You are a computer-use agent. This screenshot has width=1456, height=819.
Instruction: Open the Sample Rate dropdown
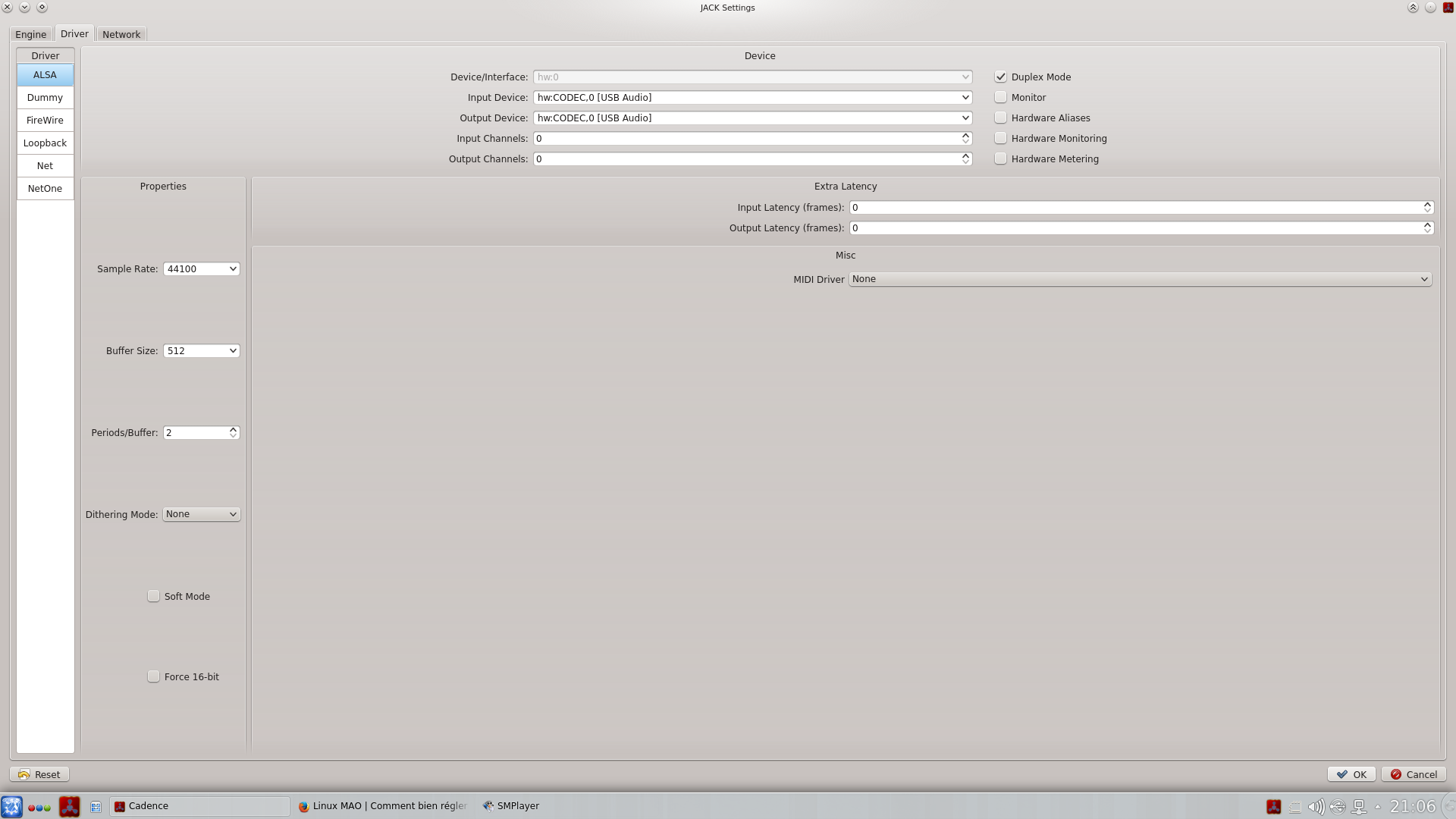pyautogui.click(x=201, y=269)
